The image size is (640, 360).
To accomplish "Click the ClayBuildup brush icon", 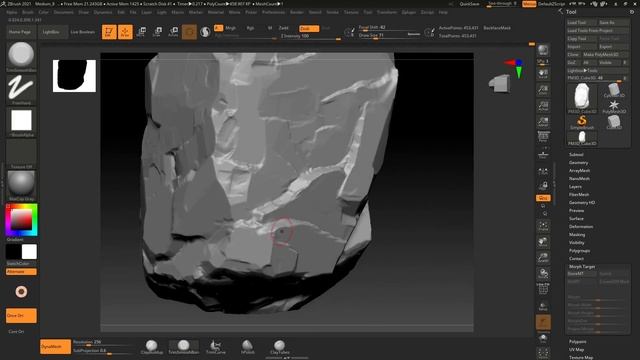I will coord(152,347).
